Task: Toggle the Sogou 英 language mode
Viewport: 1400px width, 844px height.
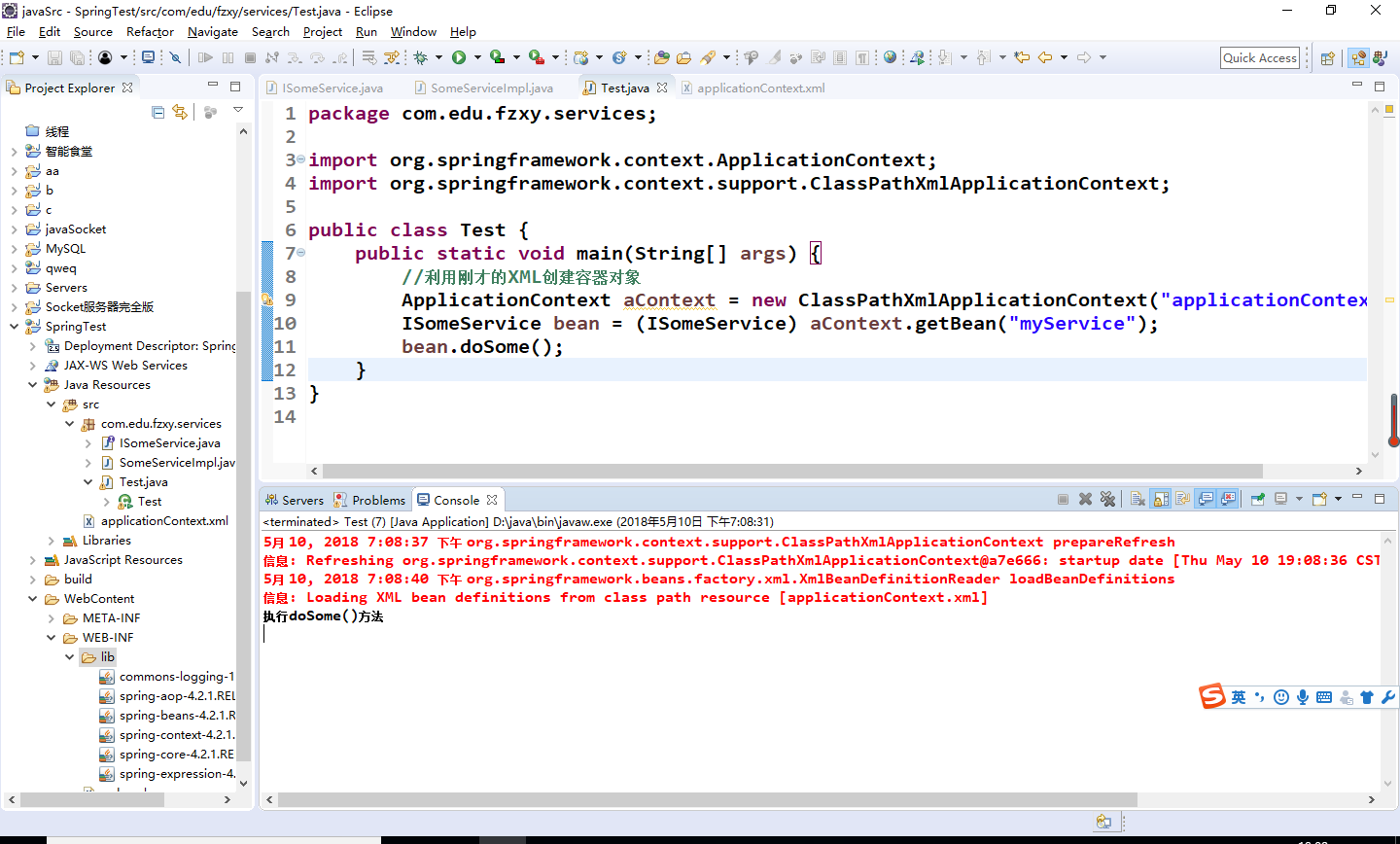Action: (1239, 697)
